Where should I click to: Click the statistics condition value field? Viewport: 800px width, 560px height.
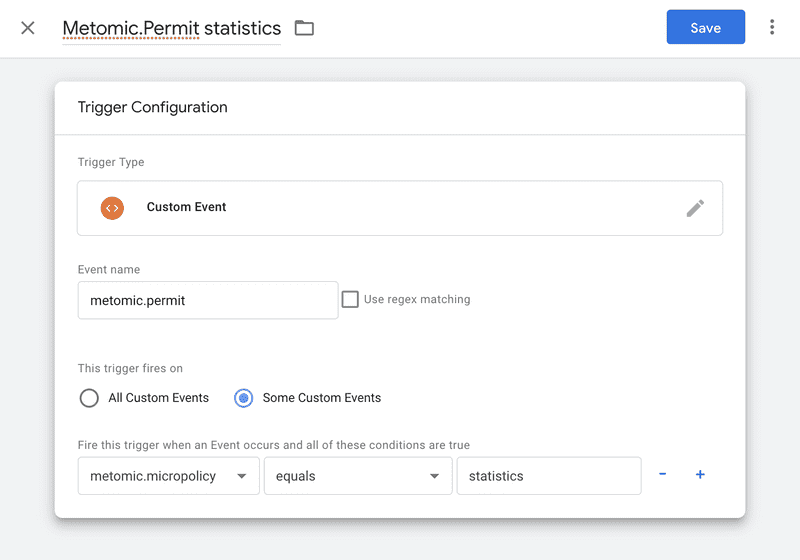tap(548, 476)
